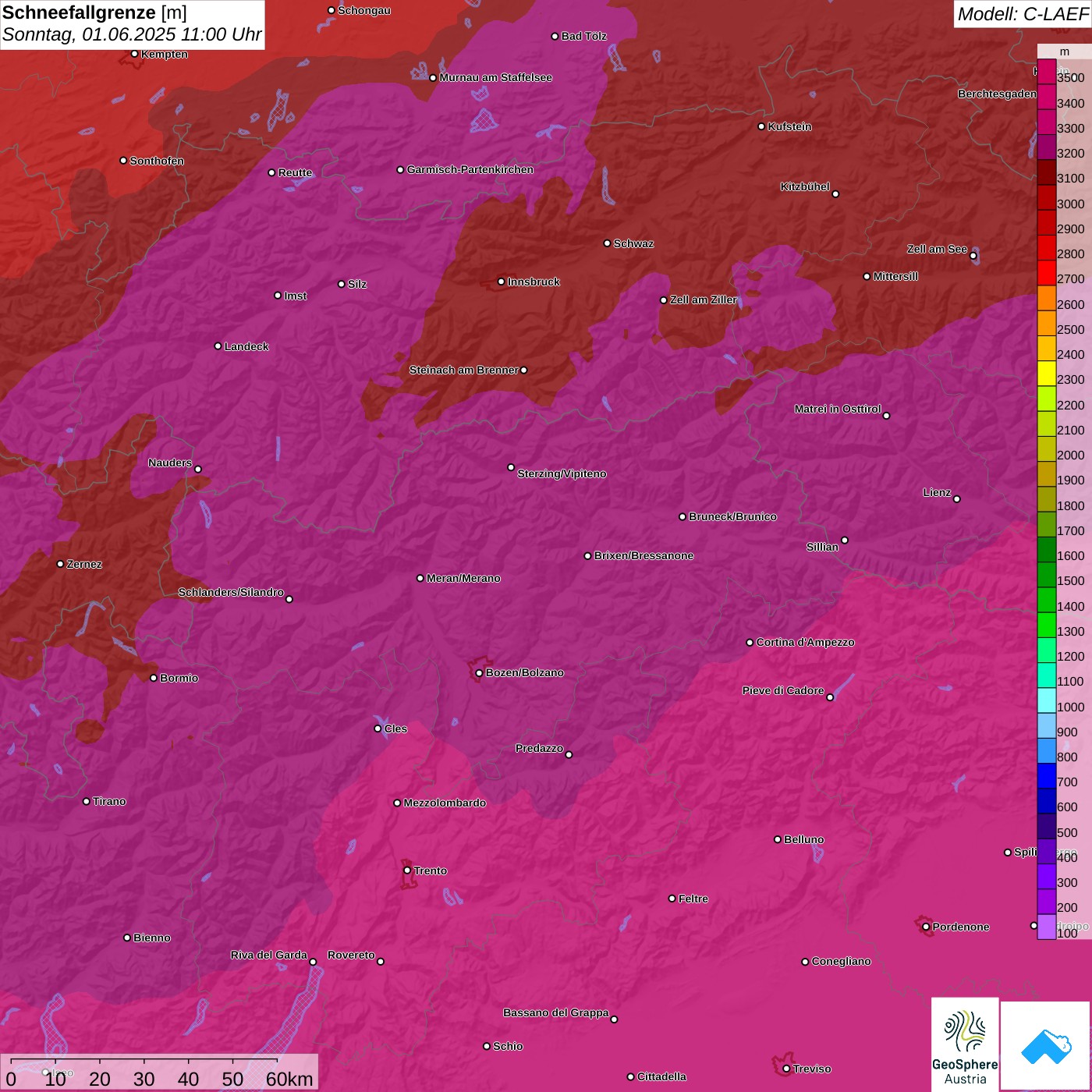Click the 'Riva del Garda' label

click(269, 955)
